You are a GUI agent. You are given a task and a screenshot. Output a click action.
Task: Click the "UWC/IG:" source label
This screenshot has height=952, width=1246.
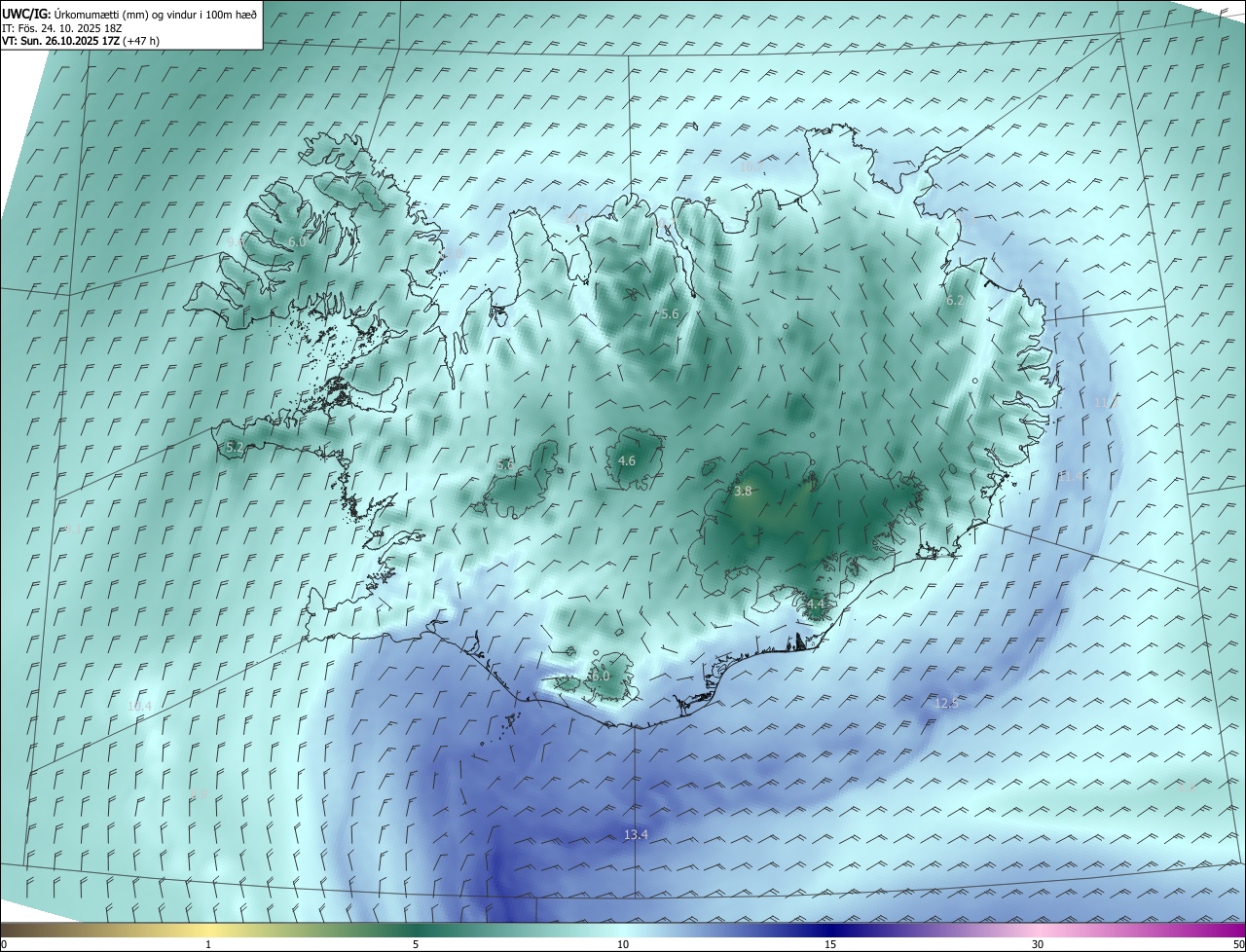point(27,14)
